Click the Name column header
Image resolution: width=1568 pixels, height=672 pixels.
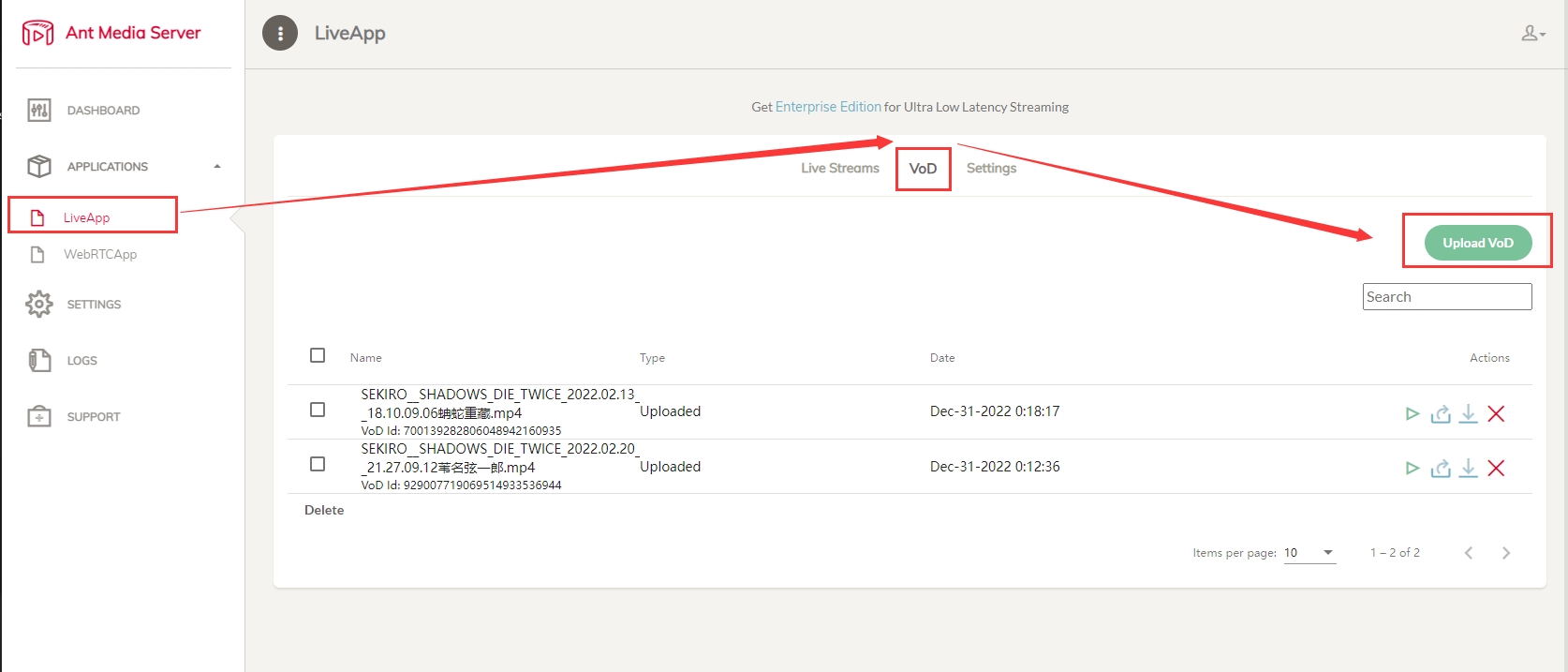[x=366, y=358]
